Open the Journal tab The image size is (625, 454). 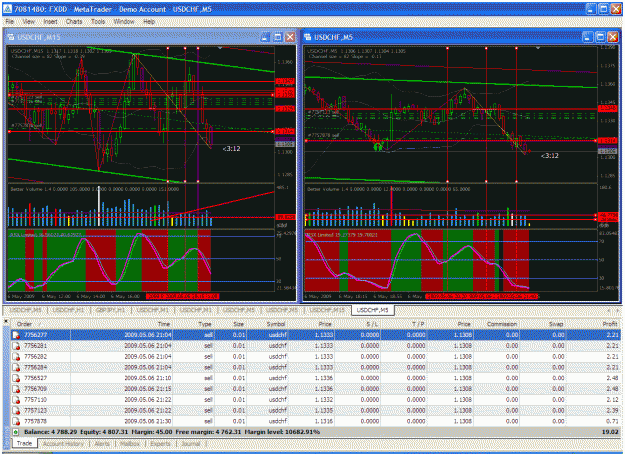[191, 443]
